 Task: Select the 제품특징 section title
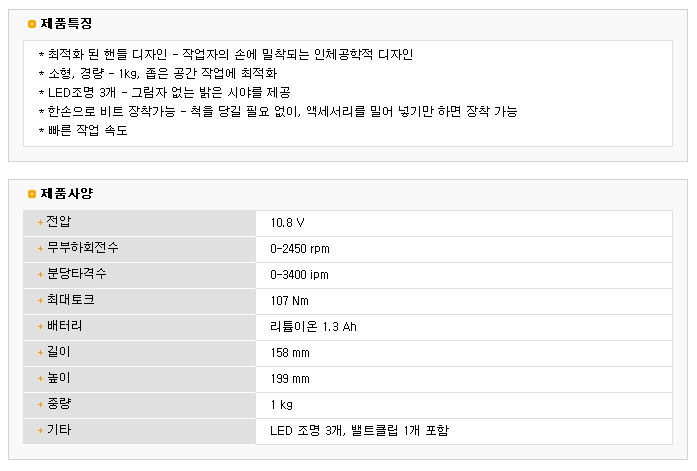pos(66,24)
